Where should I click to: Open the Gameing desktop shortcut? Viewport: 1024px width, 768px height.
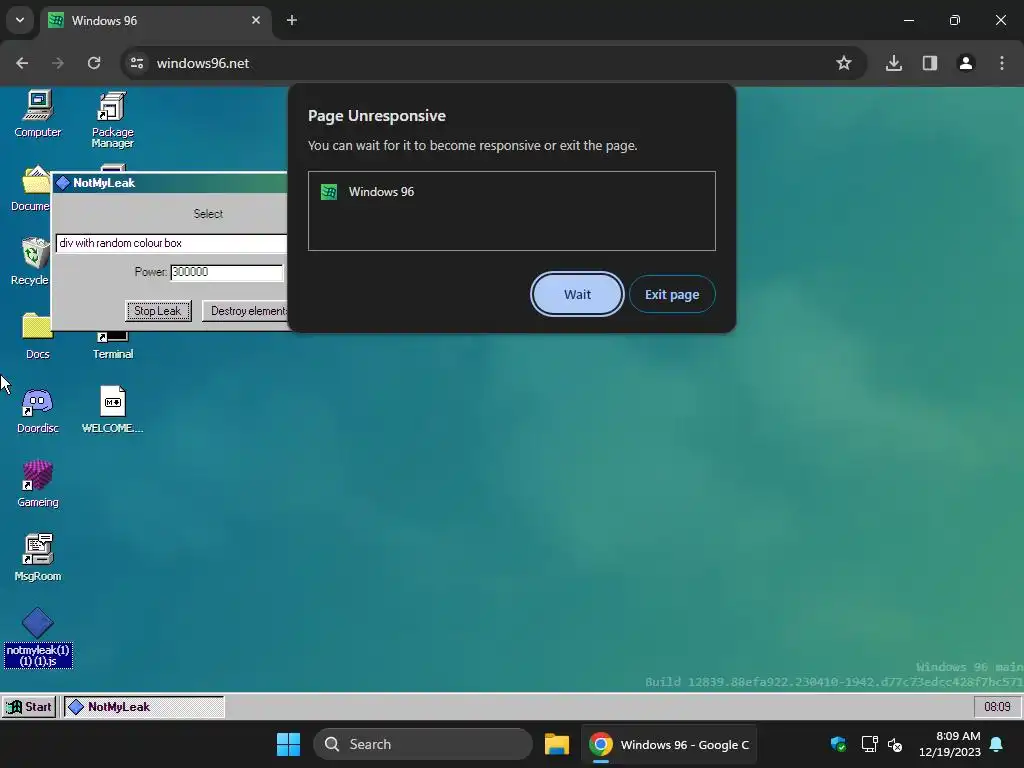(x=38, y=484)
